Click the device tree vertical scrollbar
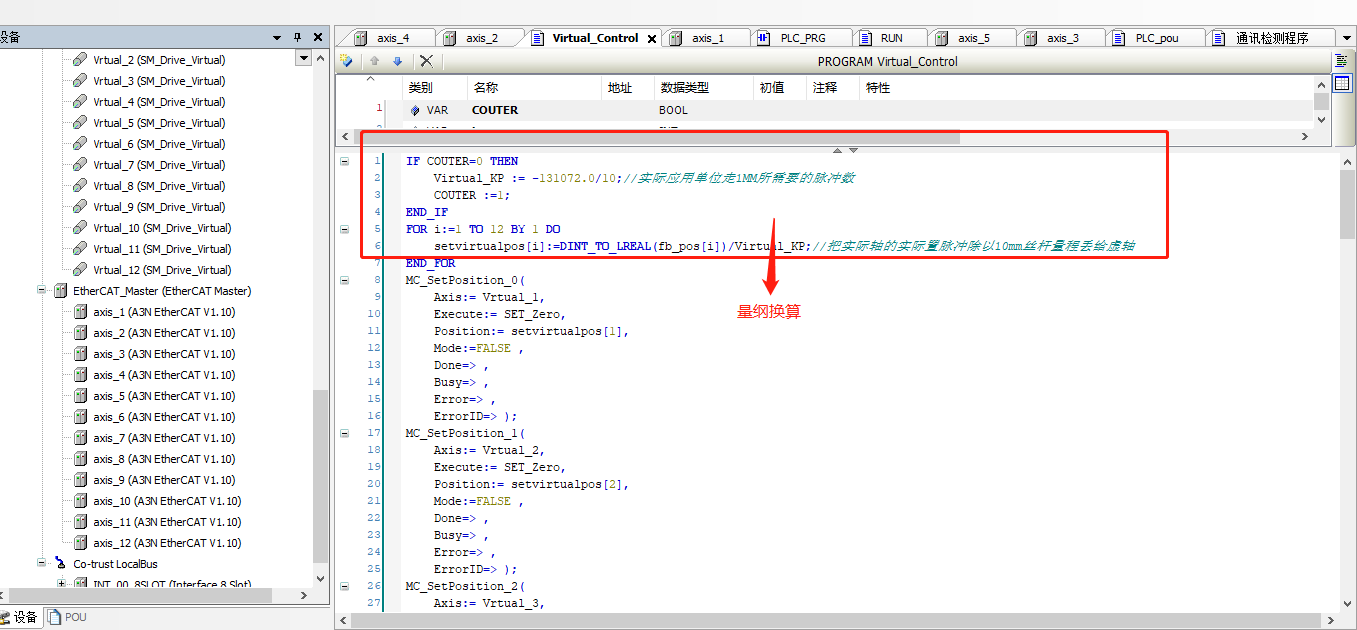The width and height of the screenshot is (1357, 630). tap(320, 476)
